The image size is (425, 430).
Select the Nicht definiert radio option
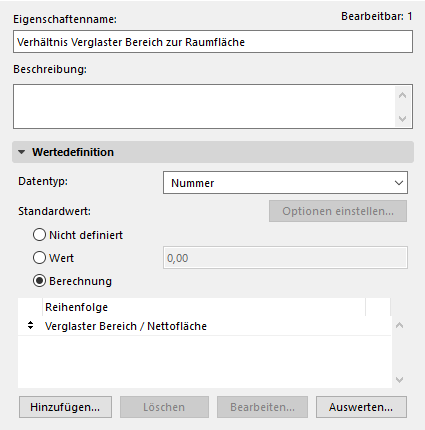pos(39,235)
